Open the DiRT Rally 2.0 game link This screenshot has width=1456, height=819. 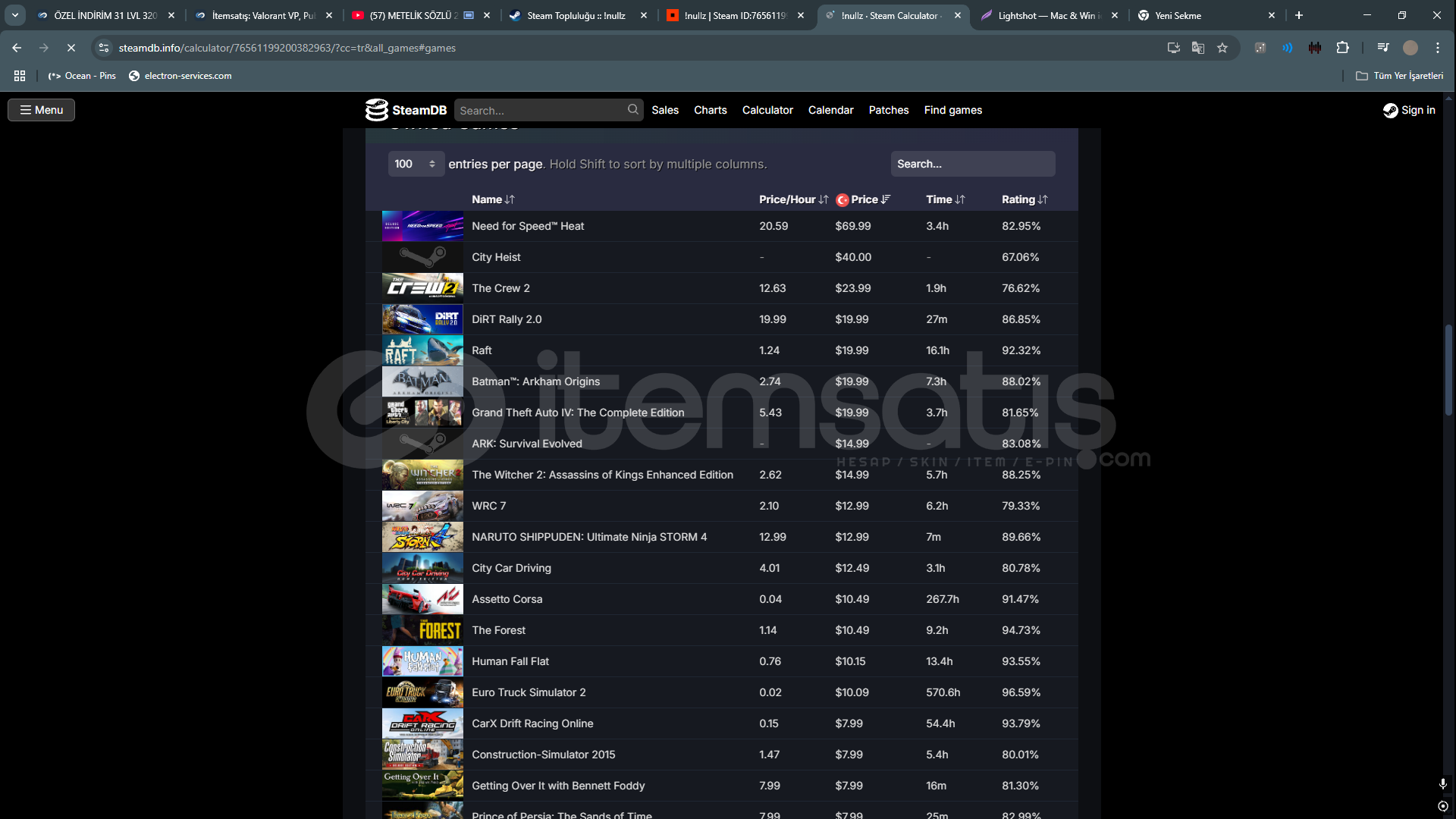pyautogui.click(x=507, y=319)
